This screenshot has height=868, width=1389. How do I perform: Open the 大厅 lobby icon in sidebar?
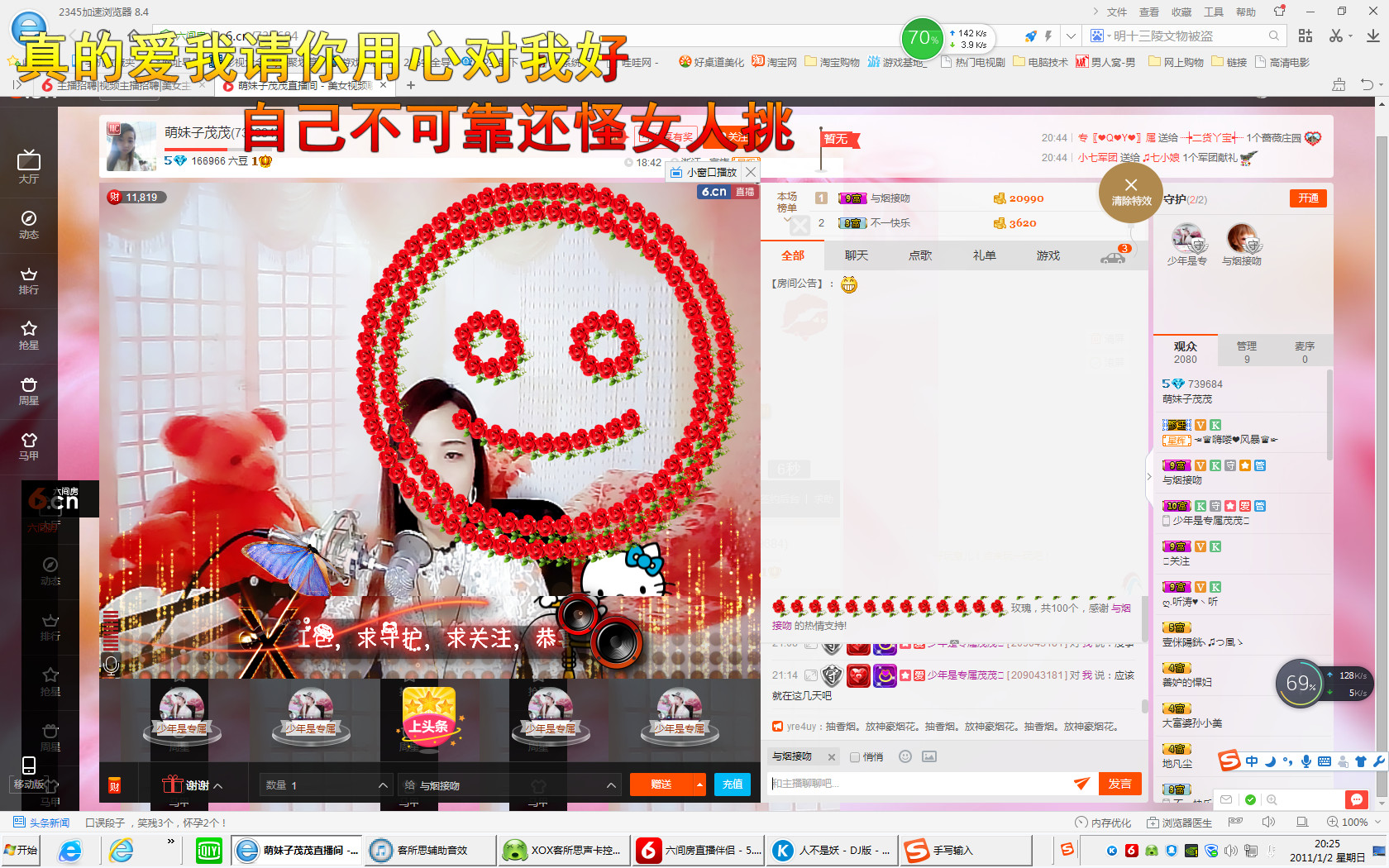click(x=29, y=166)
